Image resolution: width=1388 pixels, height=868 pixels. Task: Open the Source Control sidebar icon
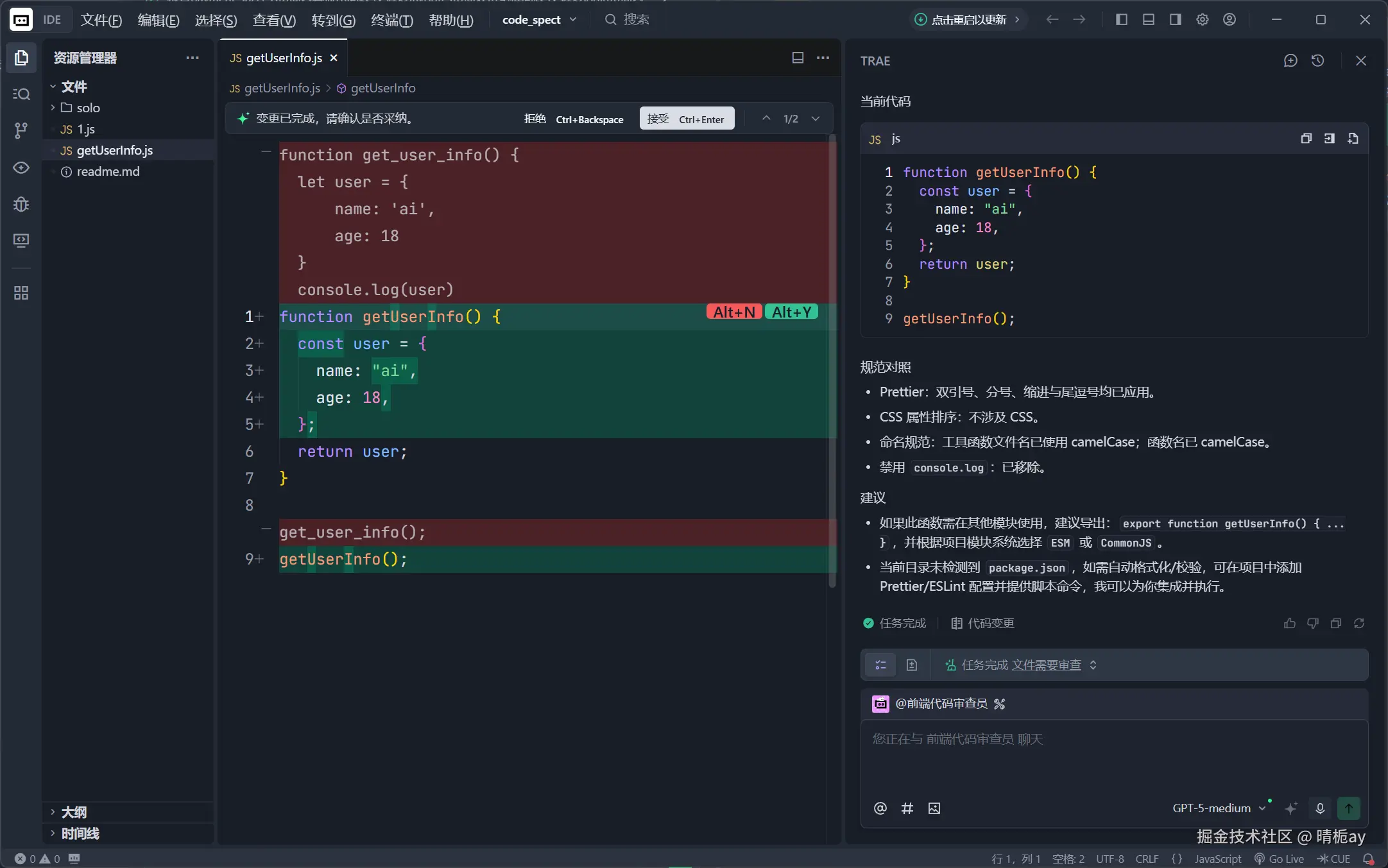[21, 131]
